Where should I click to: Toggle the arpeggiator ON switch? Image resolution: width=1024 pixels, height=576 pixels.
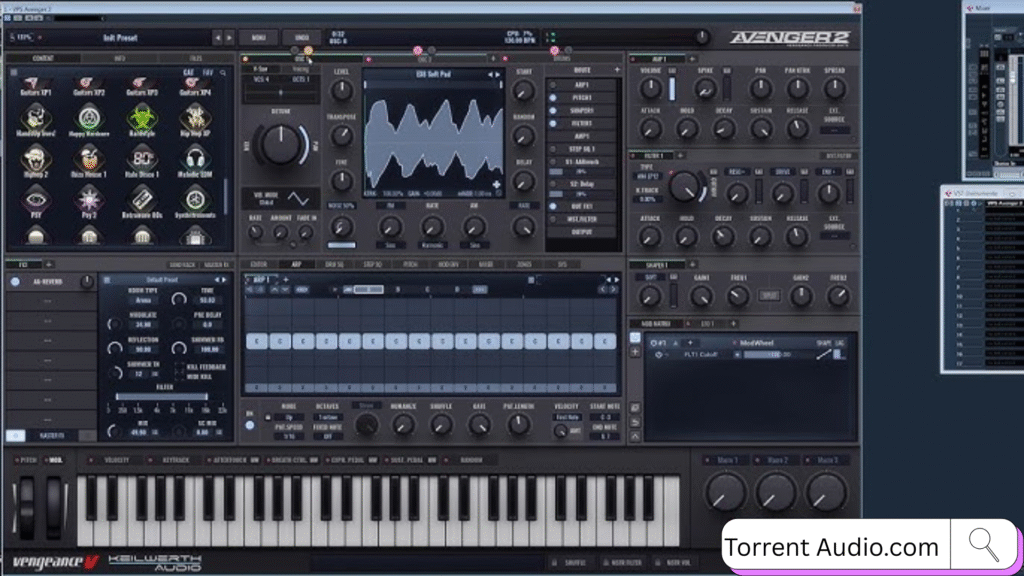[x=249, y=425]
